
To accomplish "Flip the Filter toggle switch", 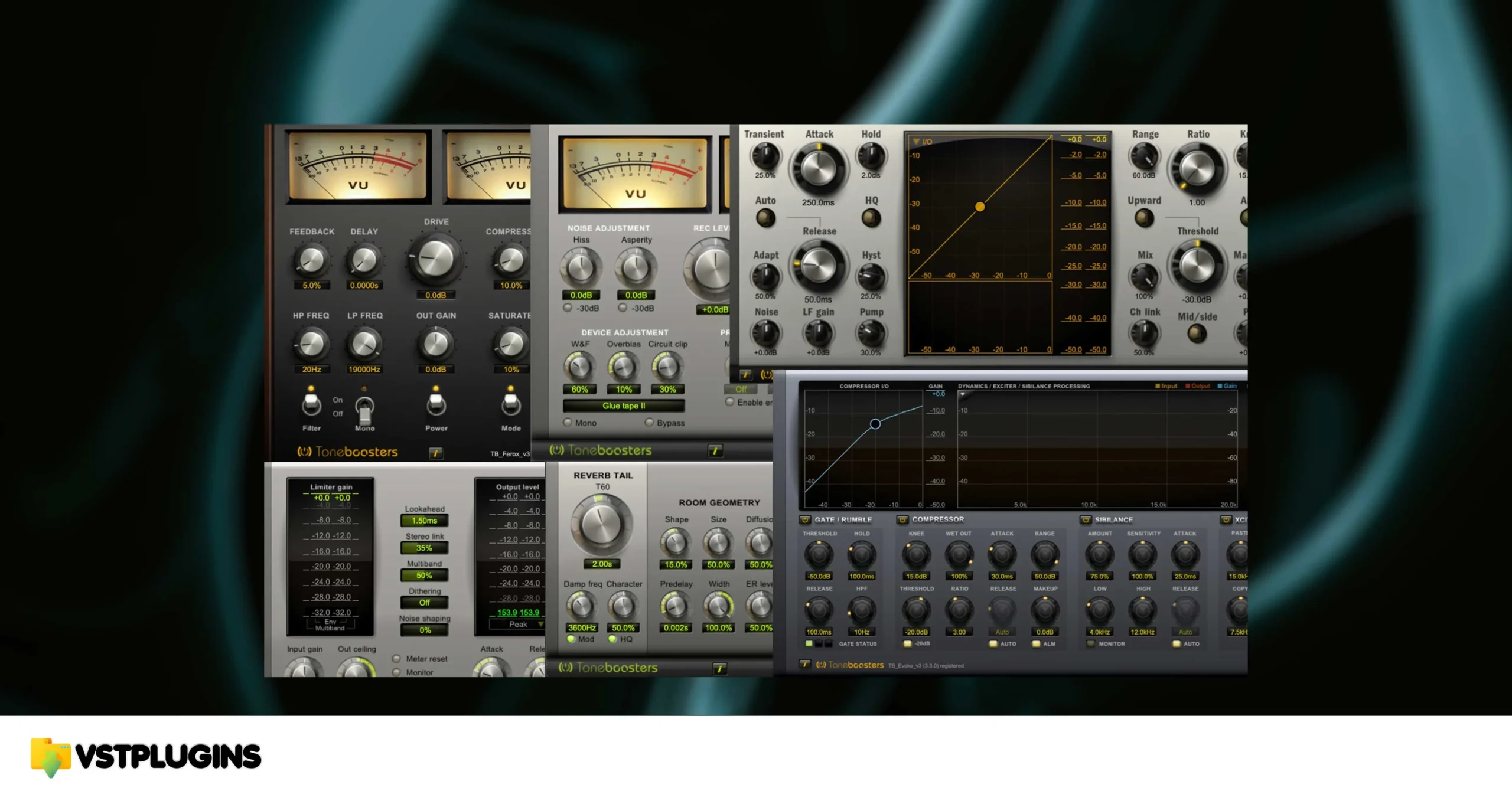I will 311,404.
